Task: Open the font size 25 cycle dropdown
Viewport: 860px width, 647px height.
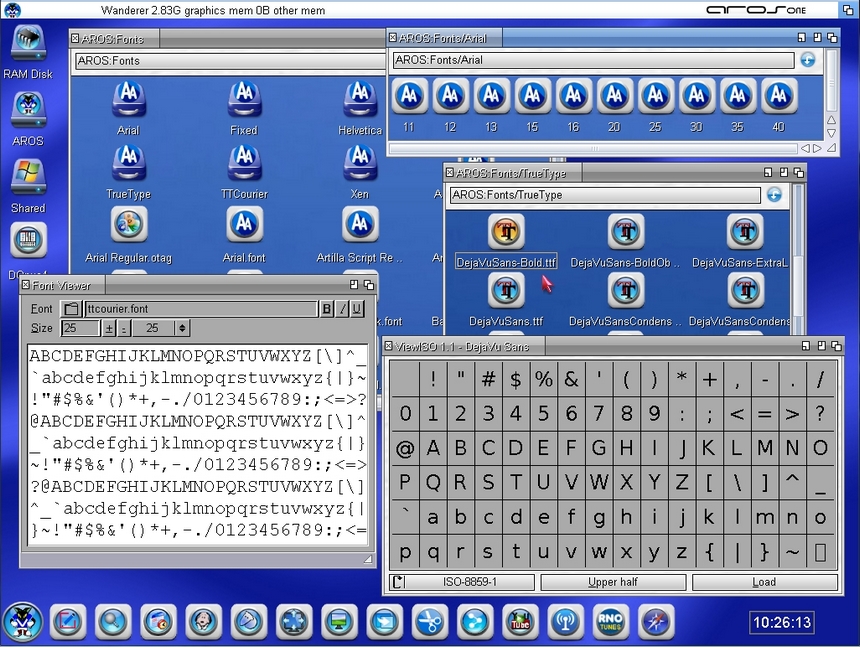Action: pyautogui.click(x=160, y=328)
